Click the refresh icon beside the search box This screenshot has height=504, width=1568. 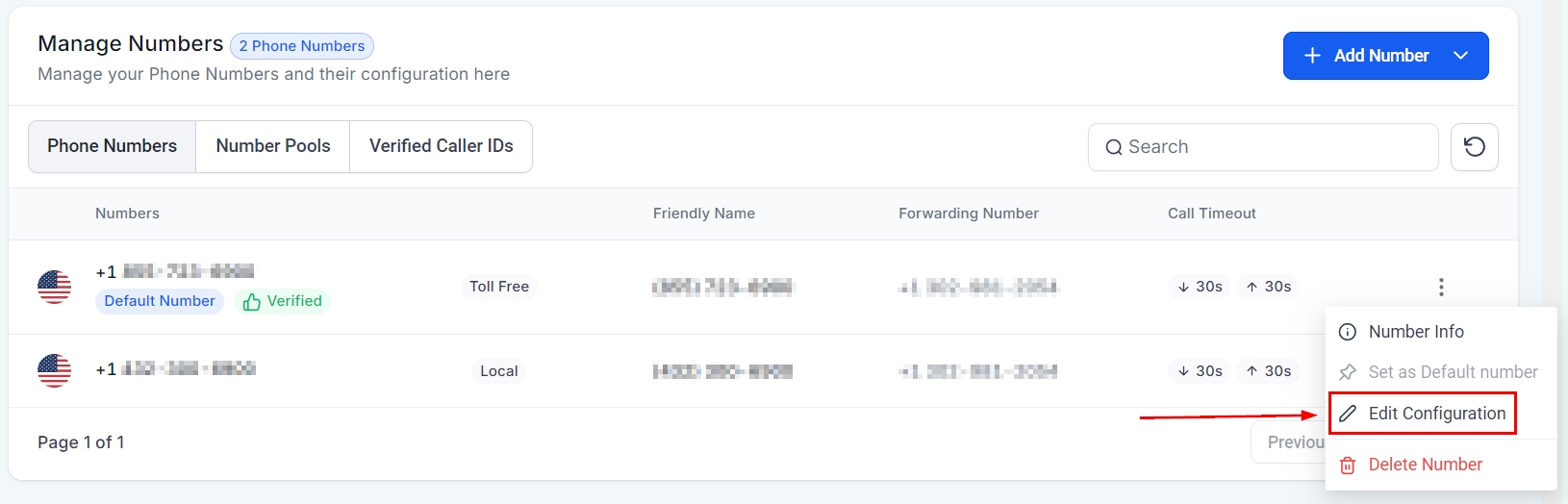1474,147
